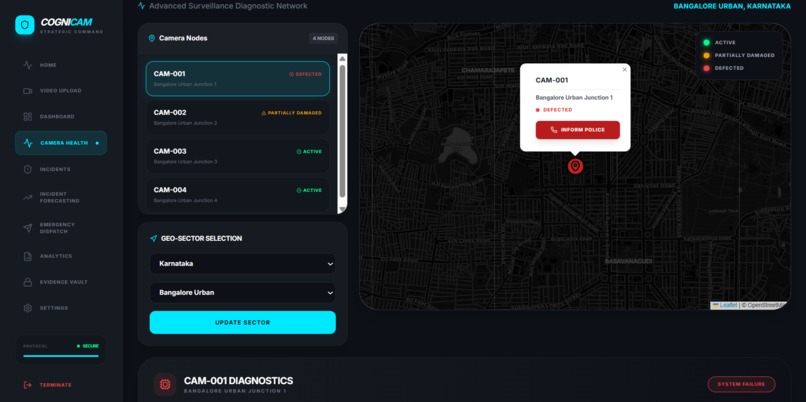806x402 pixels.
Task: Click the CogniCam shield logo icon
Action: click(25, 25)
